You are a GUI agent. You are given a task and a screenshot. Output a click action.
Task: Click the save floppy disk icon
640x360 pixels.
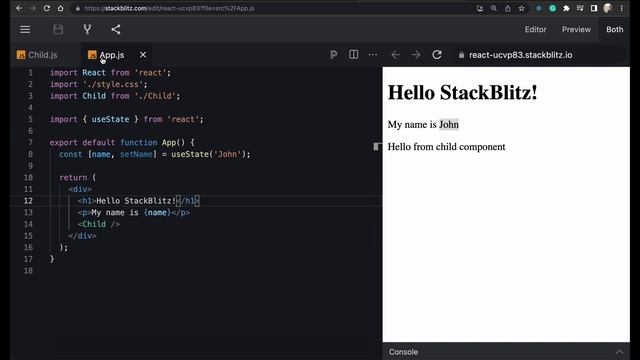(x=58, y=29)
